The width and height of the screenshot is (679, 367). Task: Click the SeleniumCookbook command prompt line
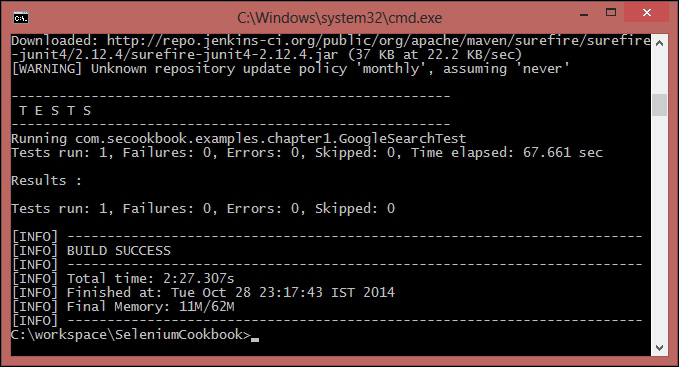[x=131, y=335]
